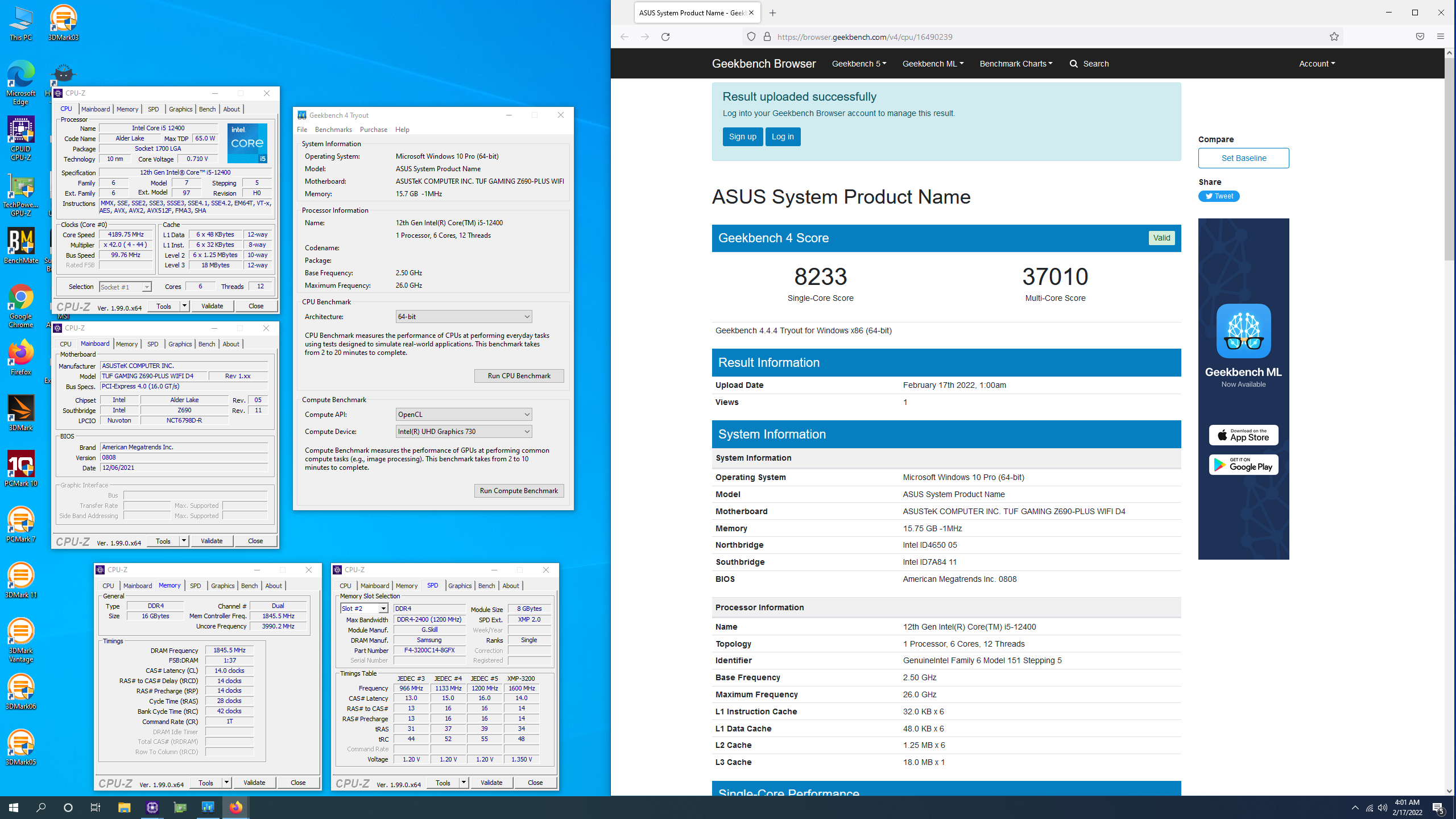Click Run Compute Benchmark button
The width and height of the screenshot is (1456, 819).
[x=519, y=491]
